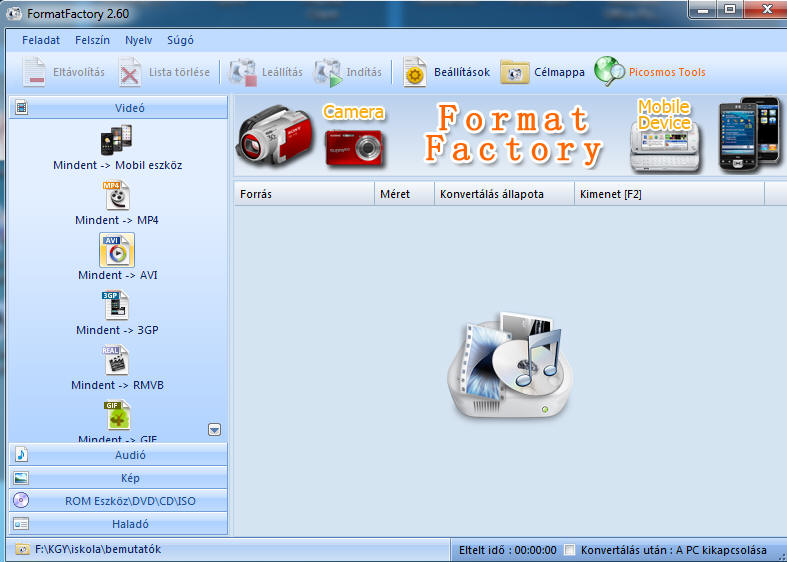Open the Picosmos Tools link
The height and width of the screenshot is (562, 787).
click(667, 72)
